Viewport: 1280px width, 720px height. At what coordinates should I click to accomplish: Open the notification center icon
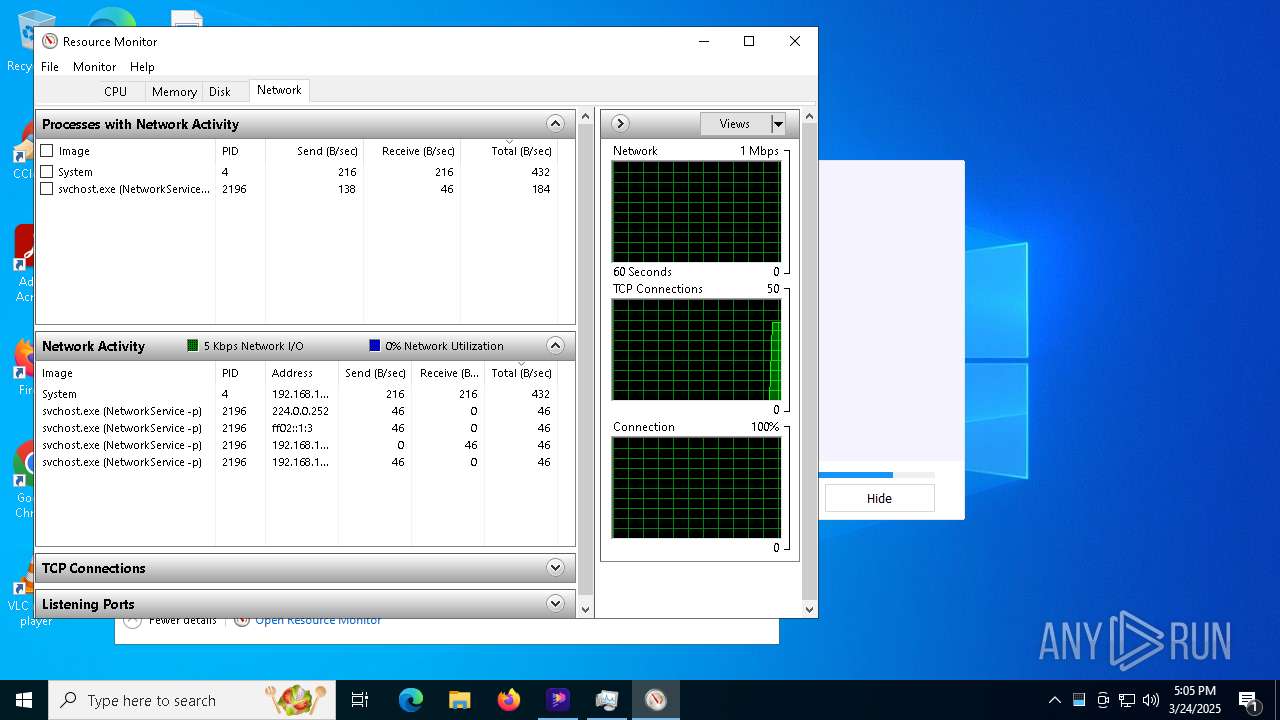pos(1248,700)
